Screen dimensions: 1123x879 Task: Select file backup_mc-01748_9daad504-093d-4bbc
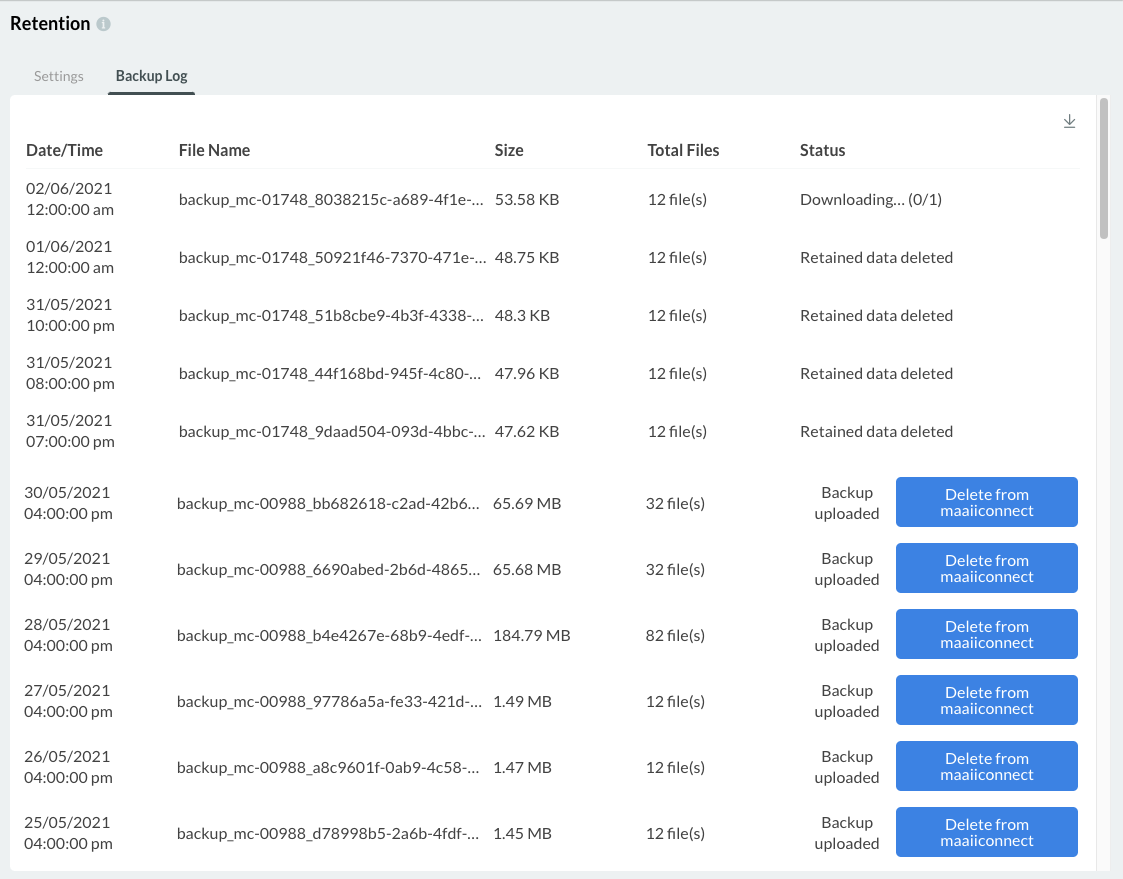pos(332,432)
